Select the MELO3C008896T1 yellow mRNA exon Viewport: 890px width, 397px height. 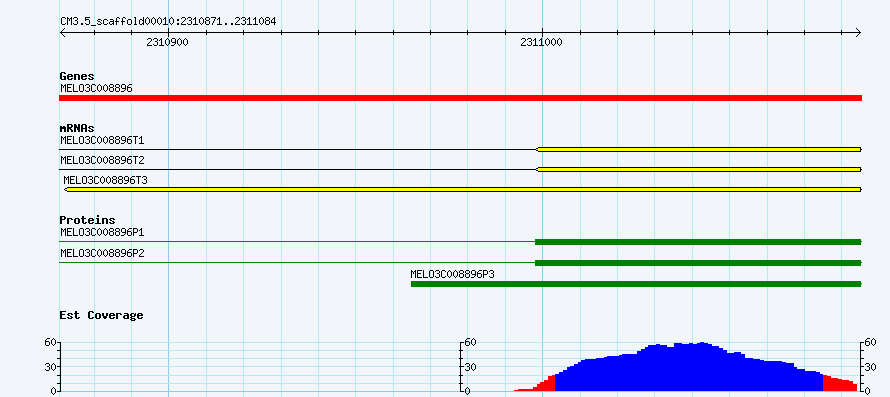(x=699, y=149)
